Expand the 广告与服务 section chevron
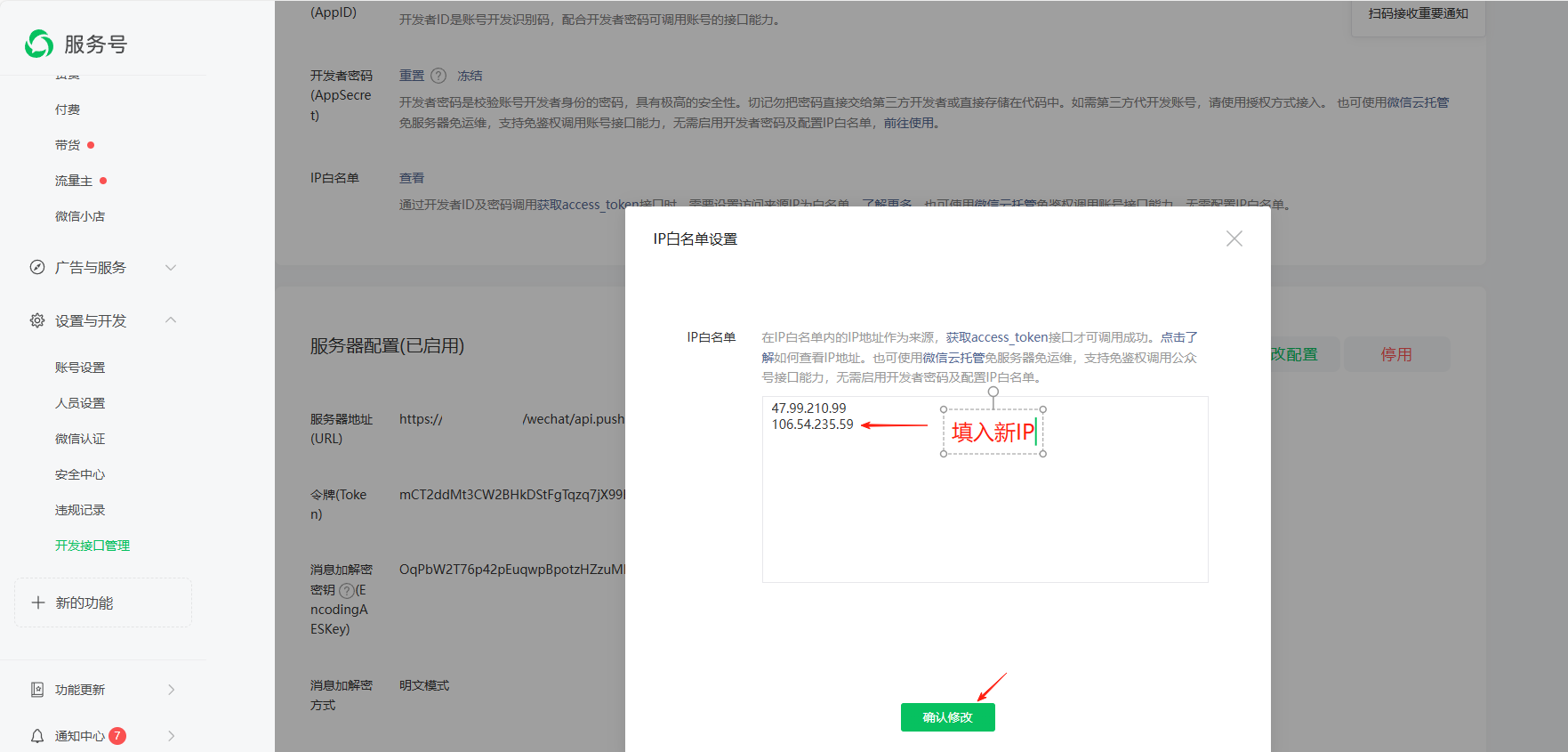1568x752 pixels. (171, 267)
